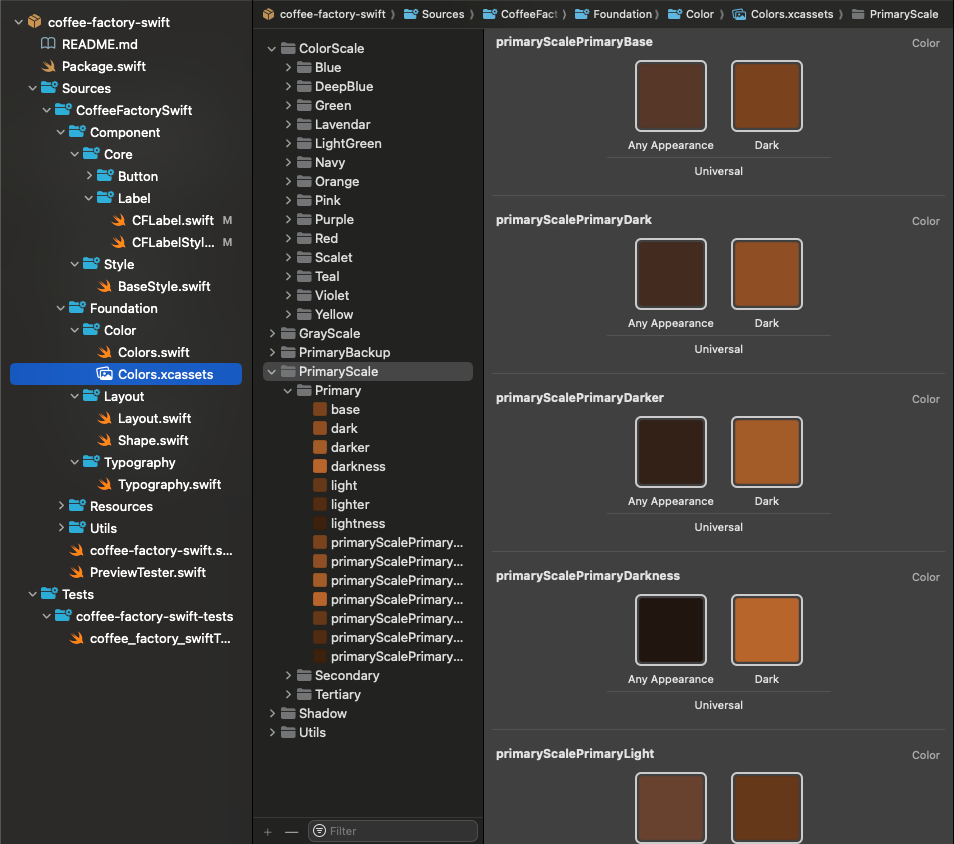Screen dimensions: 954x844
Task: Select primaryScalePrimaryBase Any Appearance swatch
Action: pos(670,97)
